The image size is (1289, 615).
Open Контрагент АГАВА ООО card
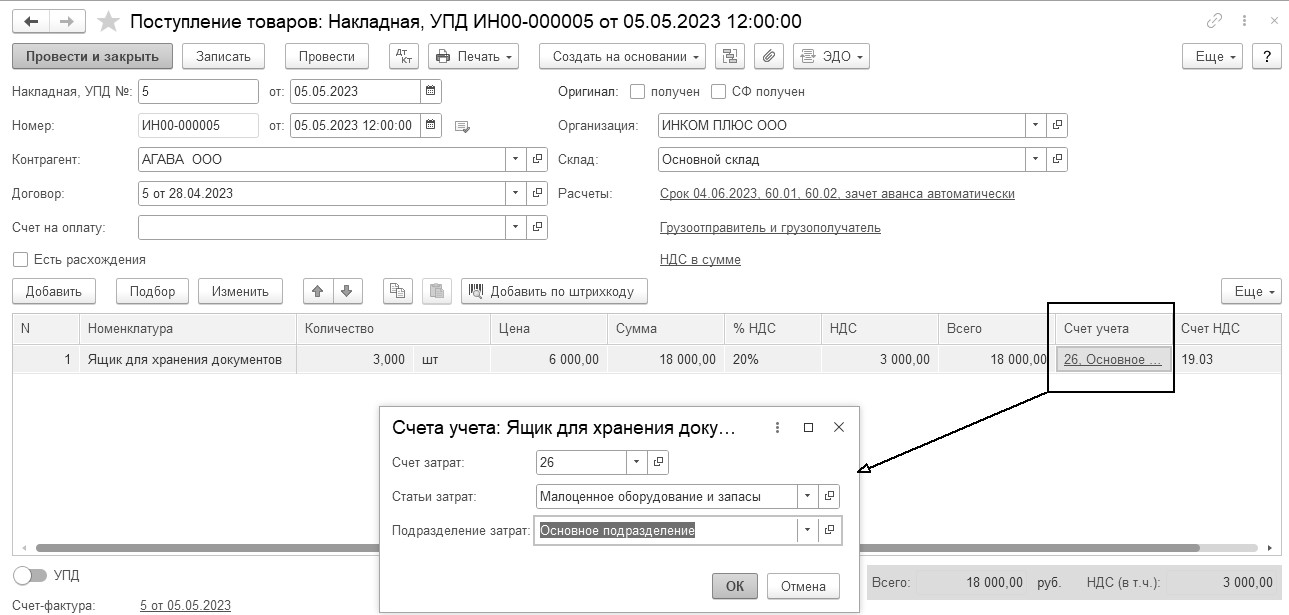click(538, 159)
